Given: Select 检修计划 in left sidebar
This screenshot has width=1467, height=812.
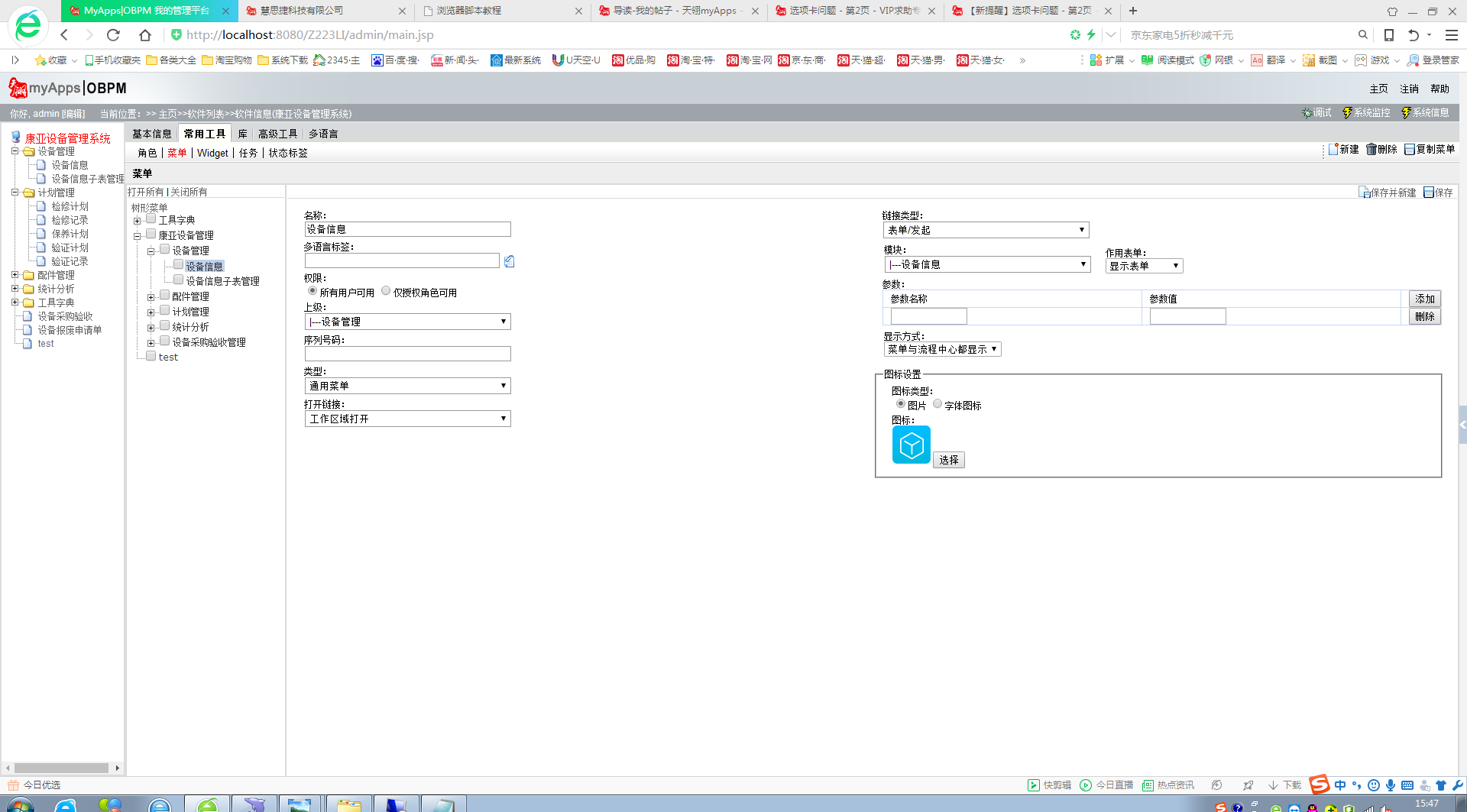Looking at the screenshot, I should (x=70, y=206).
